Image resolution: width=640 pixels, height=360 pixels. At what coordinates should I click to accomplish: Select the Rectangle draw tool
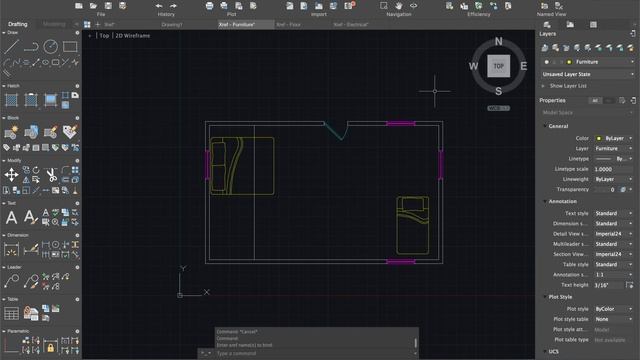(x=70, y=47)
